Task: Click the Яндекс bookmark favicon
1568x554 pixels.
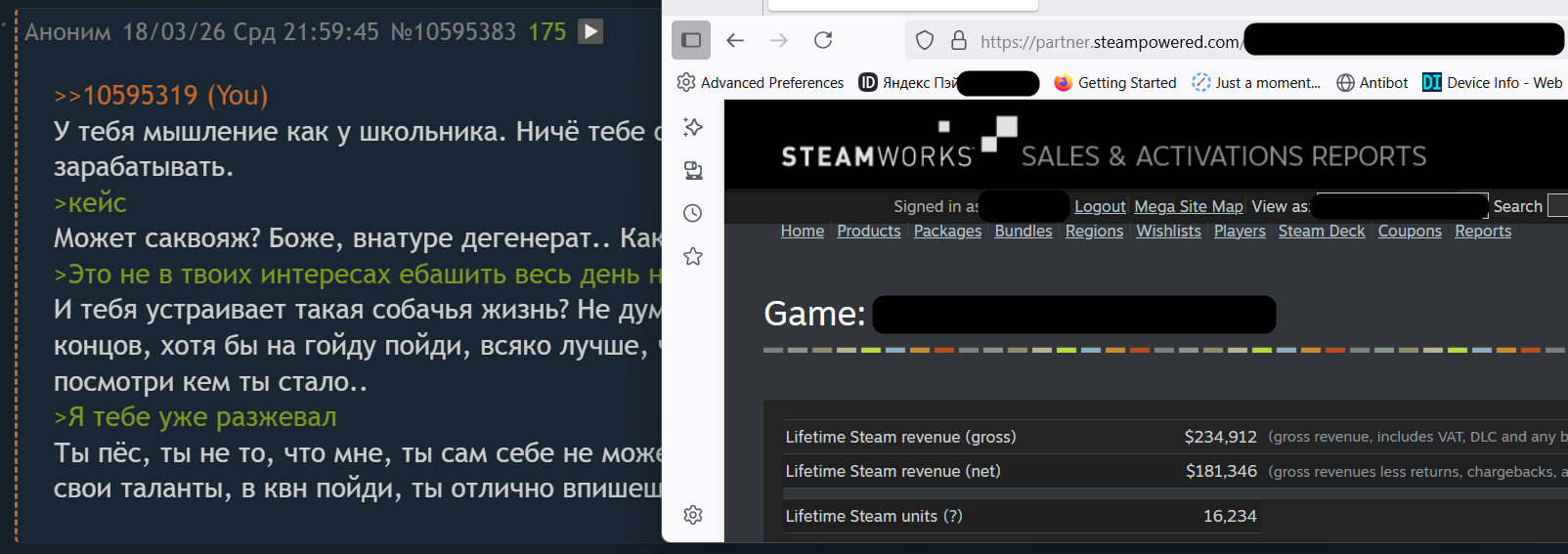Action: (x=868, y=83)
